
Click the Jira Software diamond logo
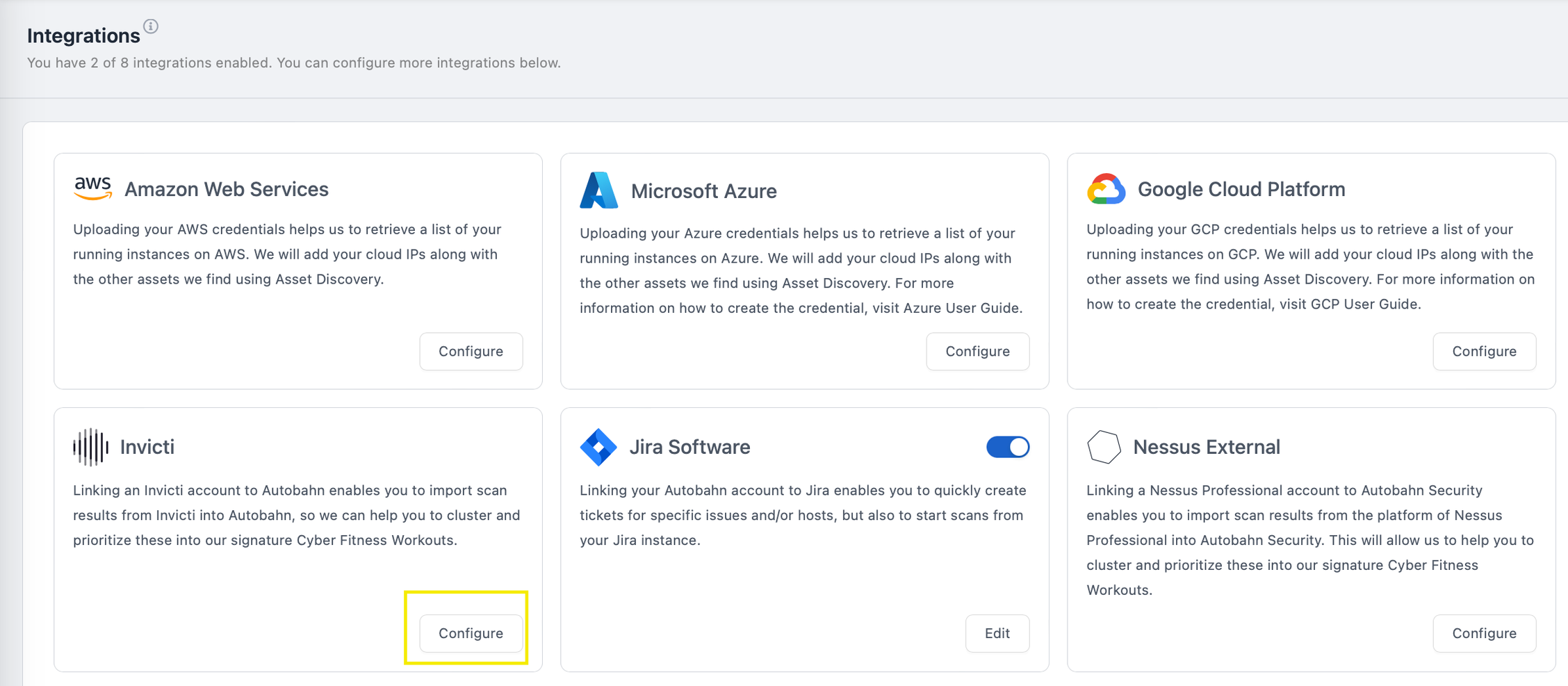point(598,447)
